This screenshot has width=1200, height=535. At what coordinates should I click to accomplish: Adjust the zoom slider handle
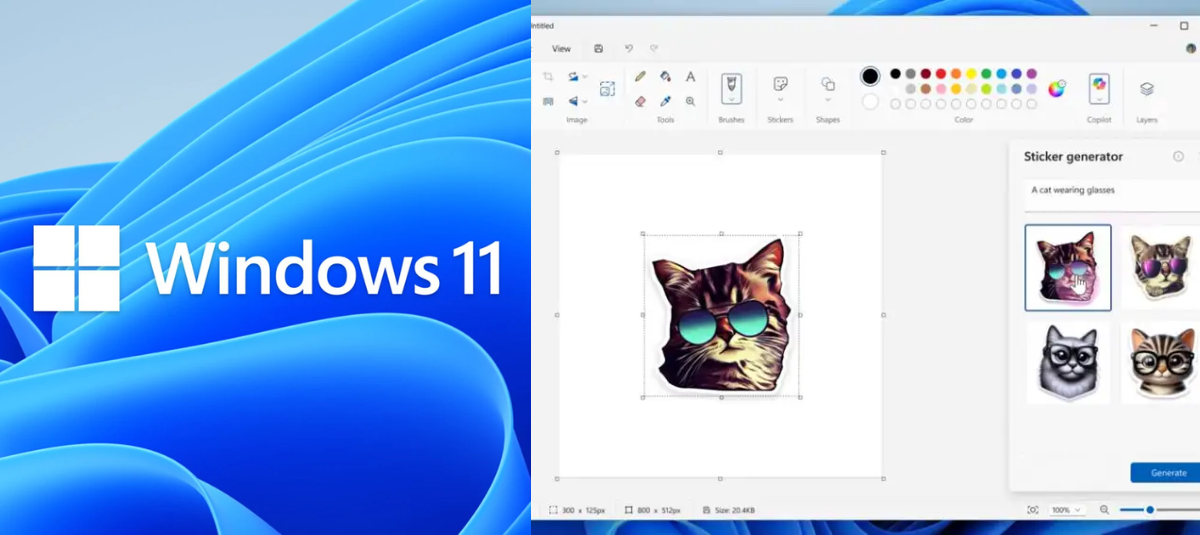pos(1150,510)
